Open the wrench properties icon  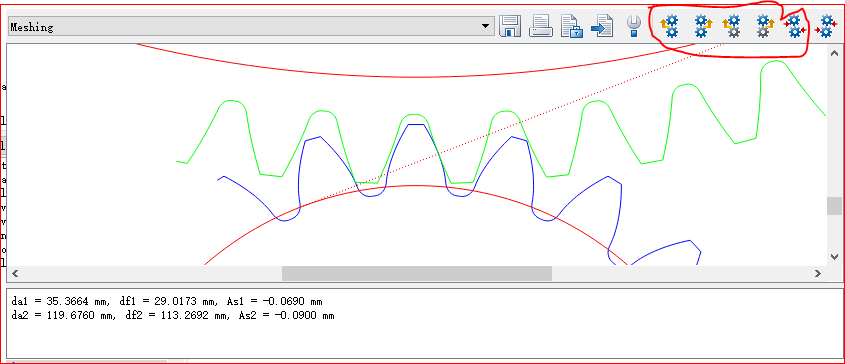pyautogui.click(x=634, y=26)
